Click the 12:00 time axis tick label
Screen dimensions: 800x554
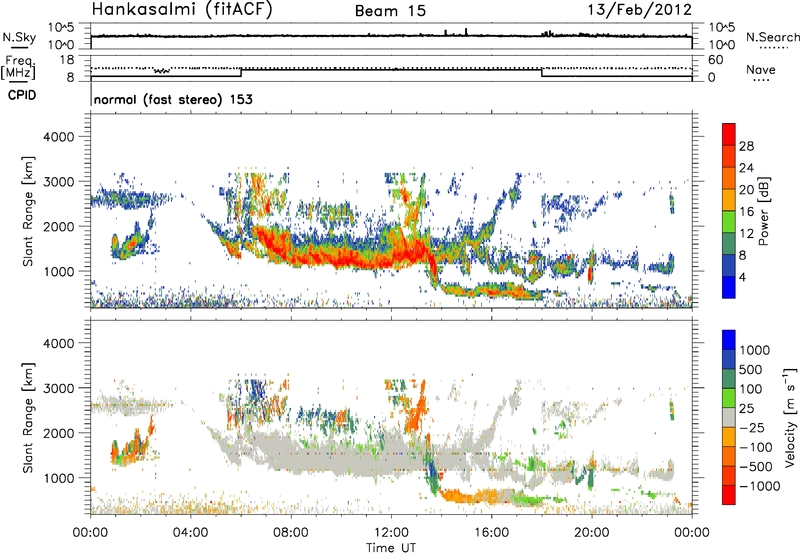click(391, 533)
